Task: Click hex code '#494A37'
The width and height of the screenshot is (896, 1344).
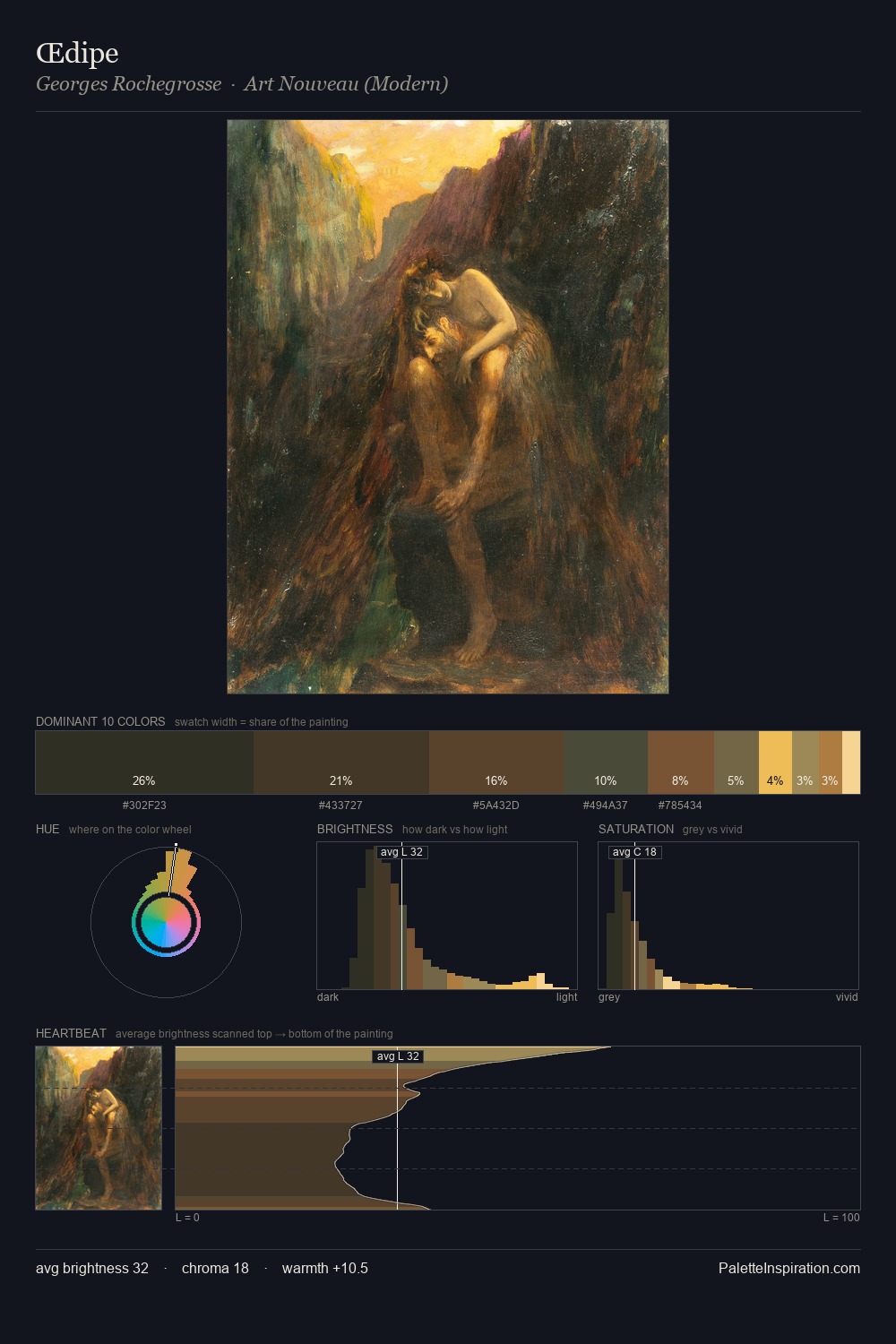Action: [x=606, y=806]
